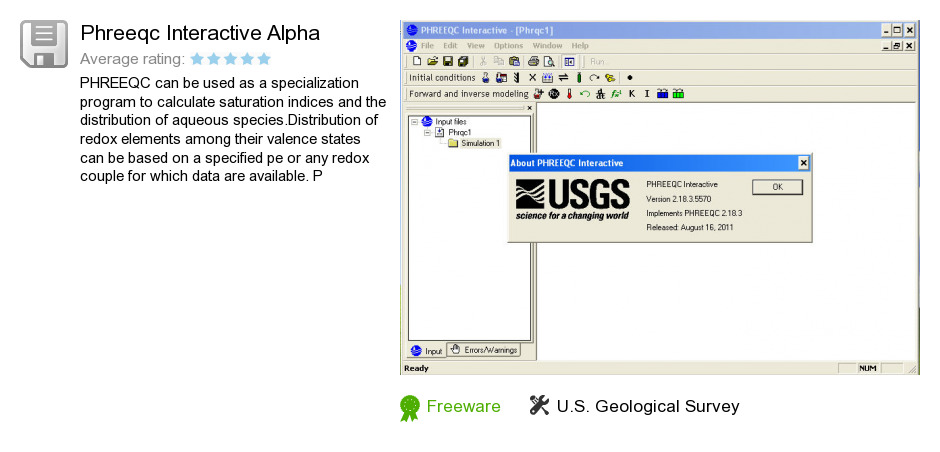
Task: Collapse the Phrqc1 tree node
Action: coord(427,132)
